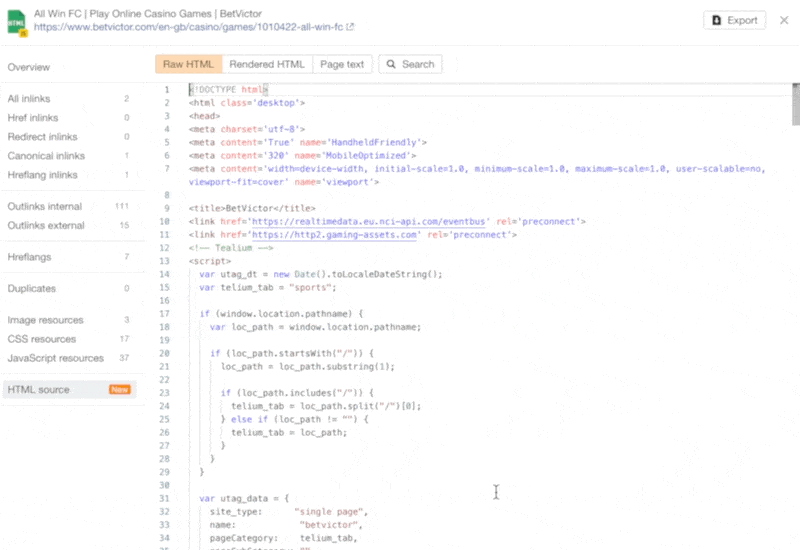This screenshot has width=800, height=550.
Task: View Outlinks external list
Action: point(45,225)
